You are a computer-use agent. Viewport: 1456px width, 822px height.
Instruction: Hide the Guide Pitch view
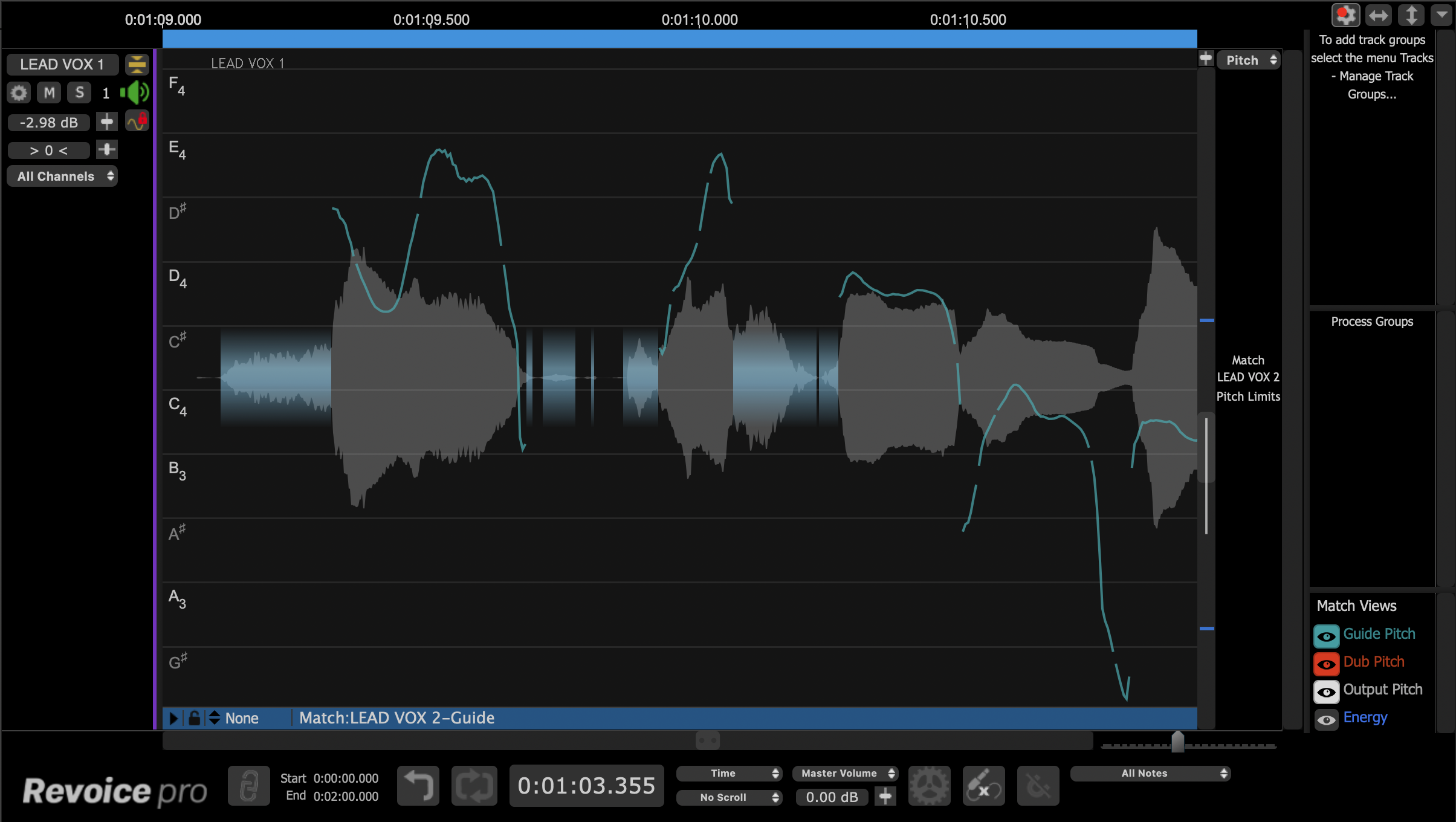tap(1326, 636)
